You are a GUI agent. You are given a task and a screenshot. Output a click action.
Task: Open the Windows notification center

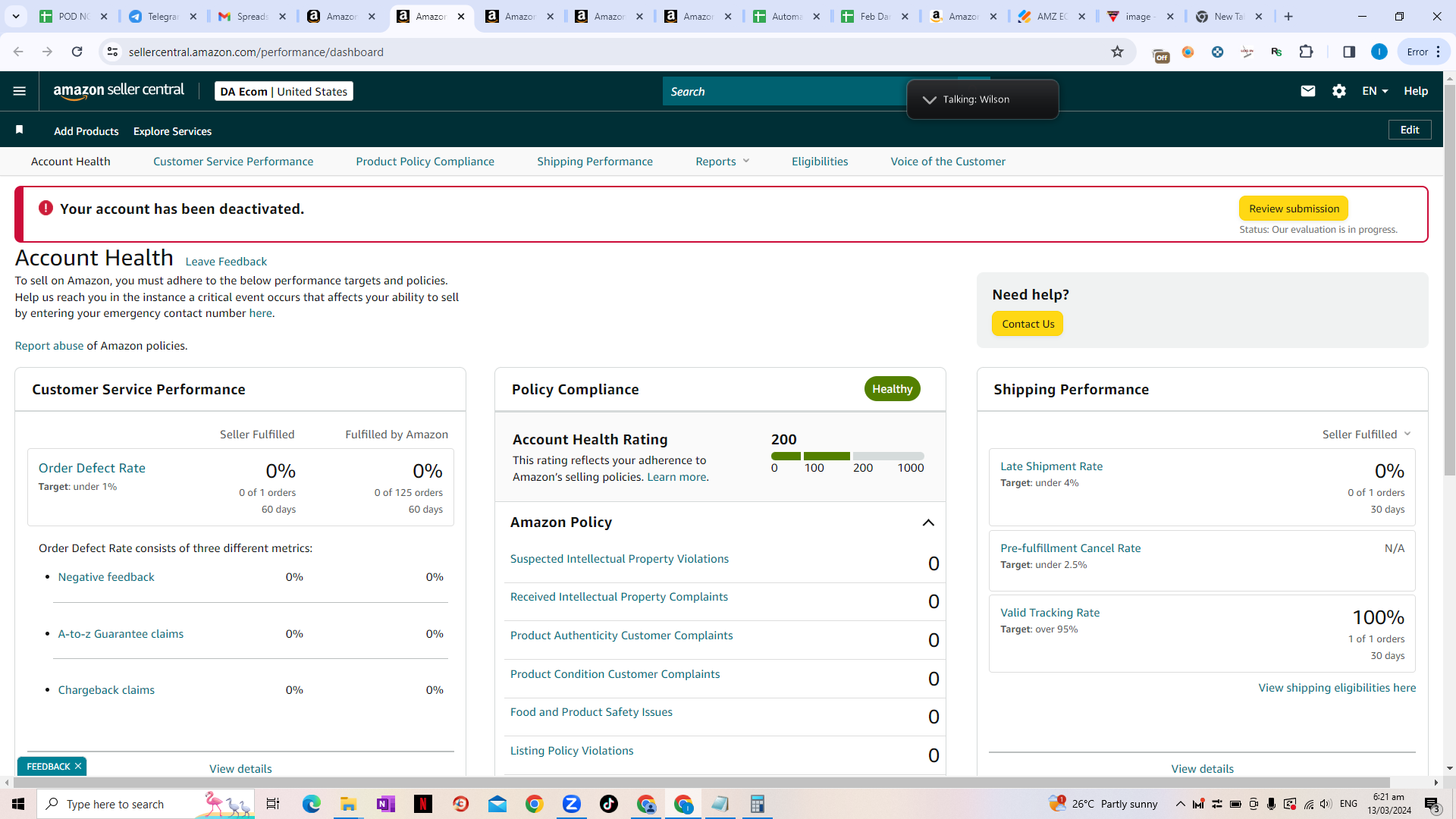point(1432,804)
